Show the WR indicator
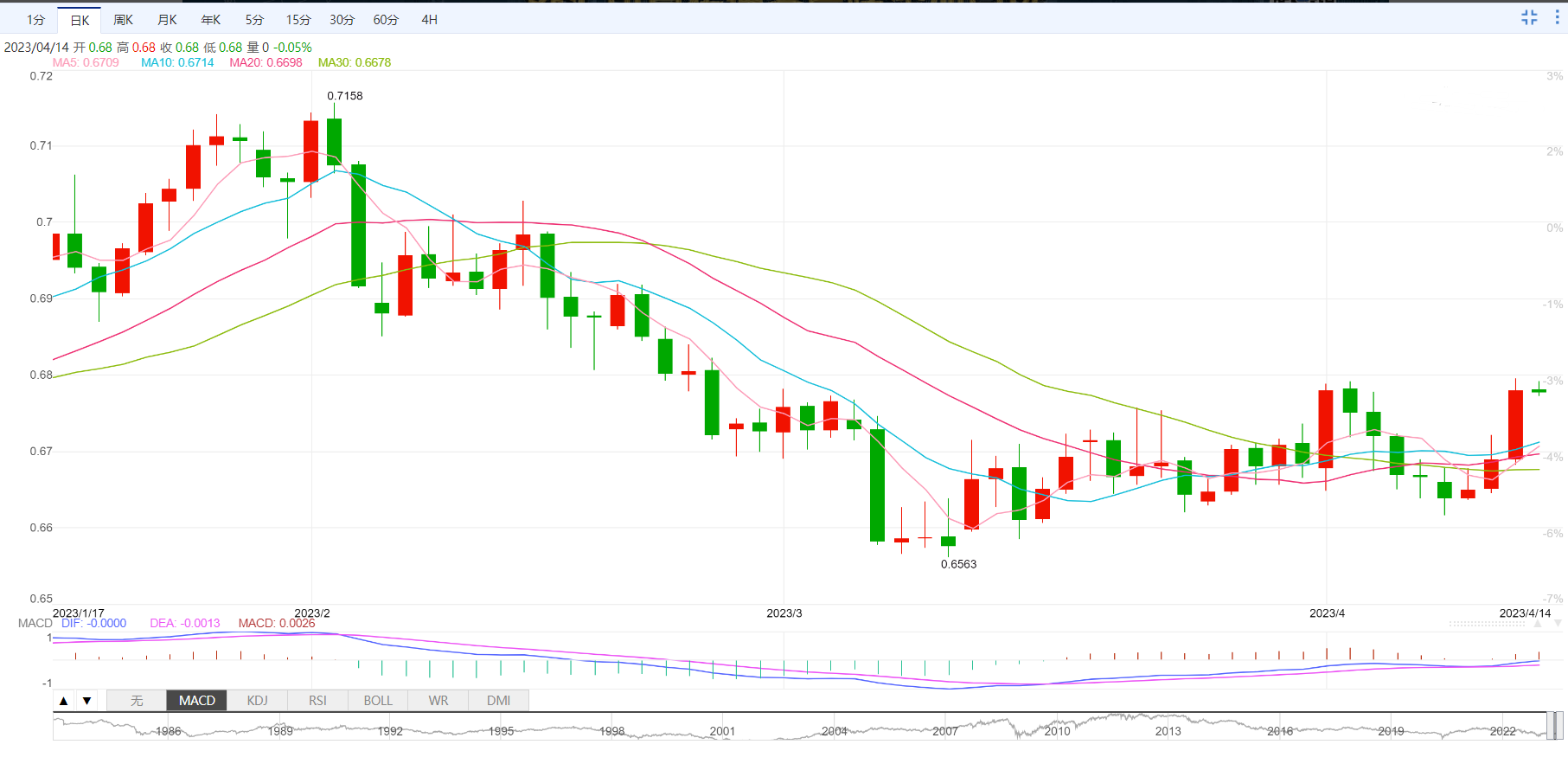The width and height of the screenshot is (1568, 770). click(x=438, y=701)
